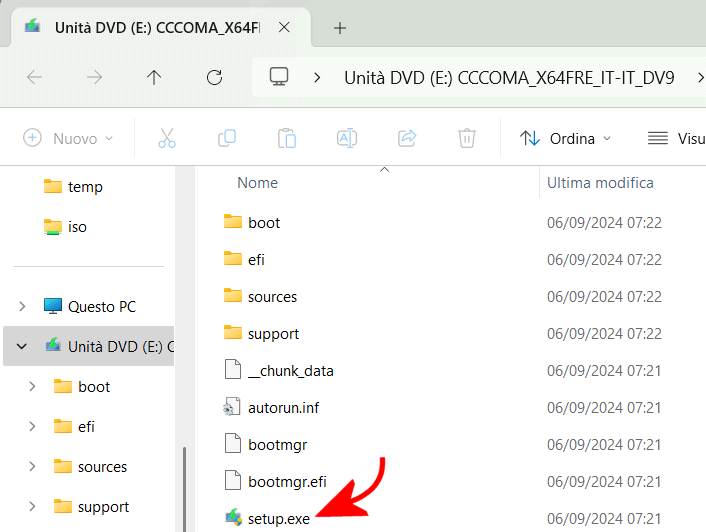Image resolution: width=706 pixels, height=532 pixels.
Task: Select the temp folder in sidebar
Action: coord(73,186)
